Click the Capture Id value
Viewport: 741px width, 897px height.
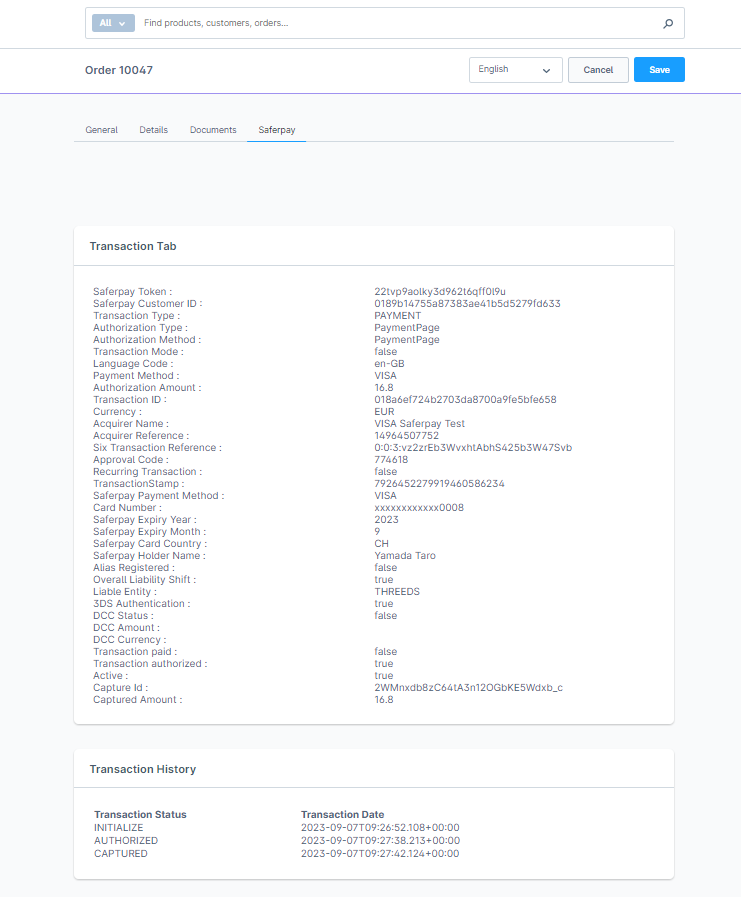(x=468, y=688)
